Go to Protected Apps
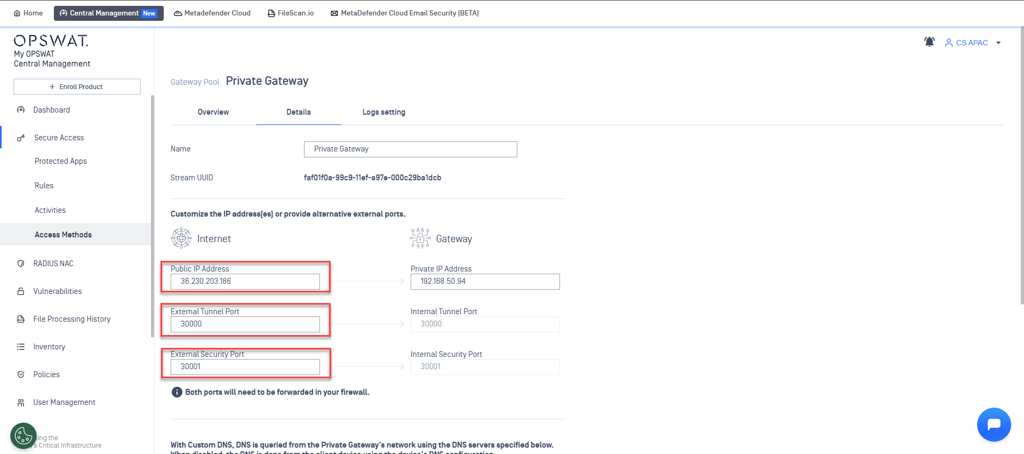1024x454 pixels. pos(61,161)
